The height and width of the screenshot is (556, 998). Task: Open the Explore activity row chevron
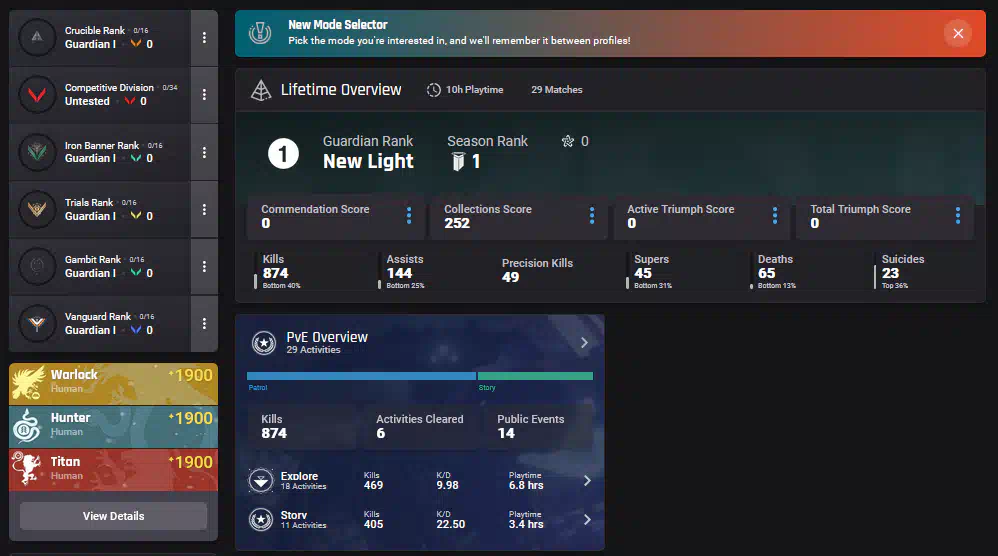(587, 481)
